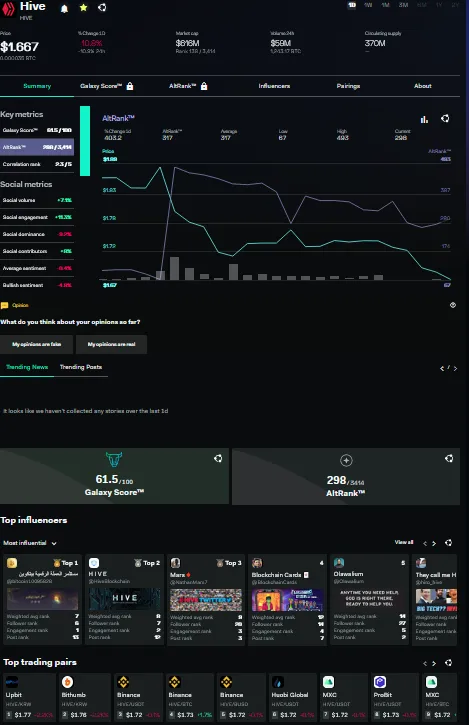Select Galaxy Score row in Key metrics
The image size is (469, 725).
click(37, 130)
